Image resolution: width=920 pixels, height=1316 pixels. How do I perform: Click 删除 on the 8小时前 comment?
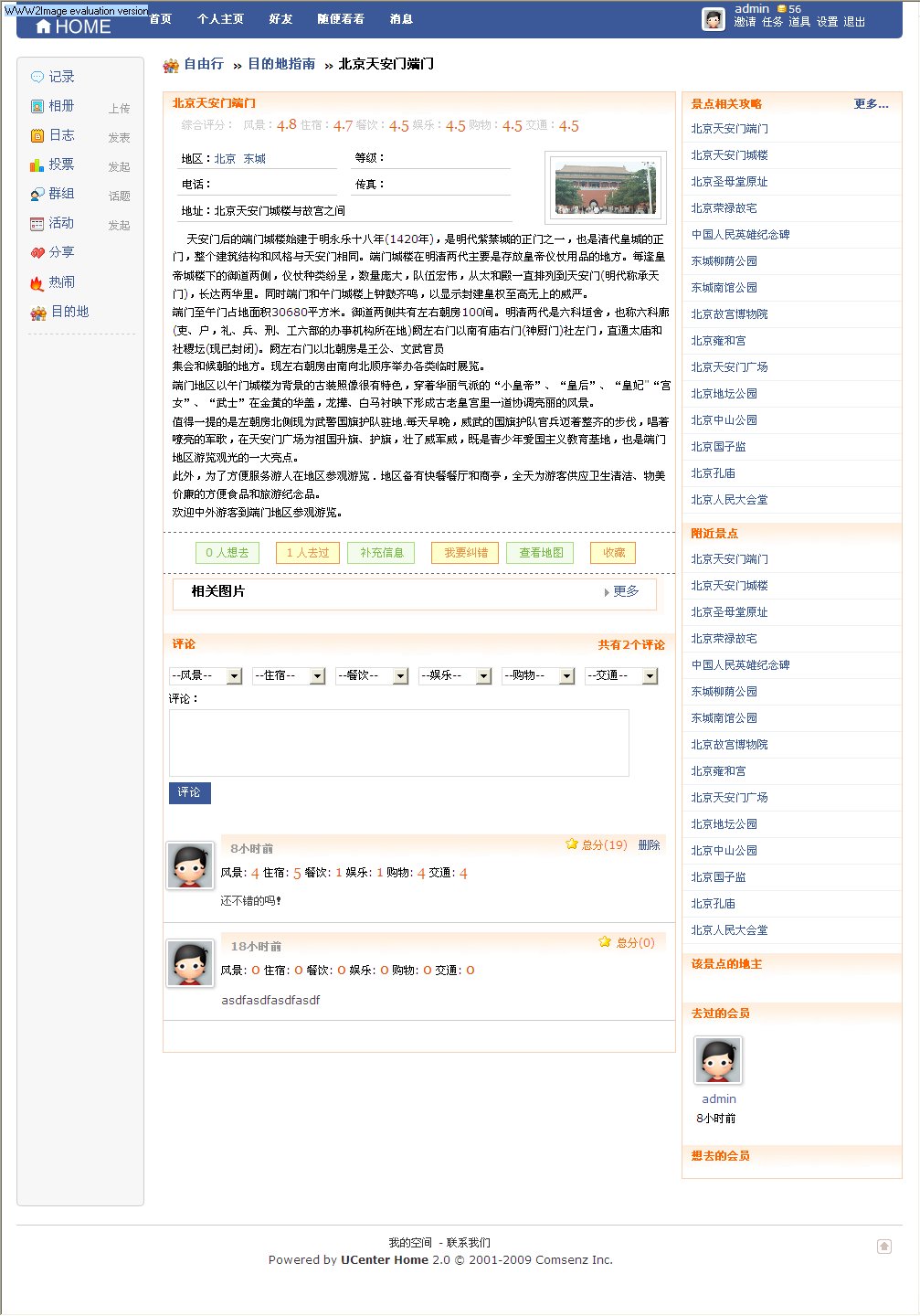[x=650, y=845]
